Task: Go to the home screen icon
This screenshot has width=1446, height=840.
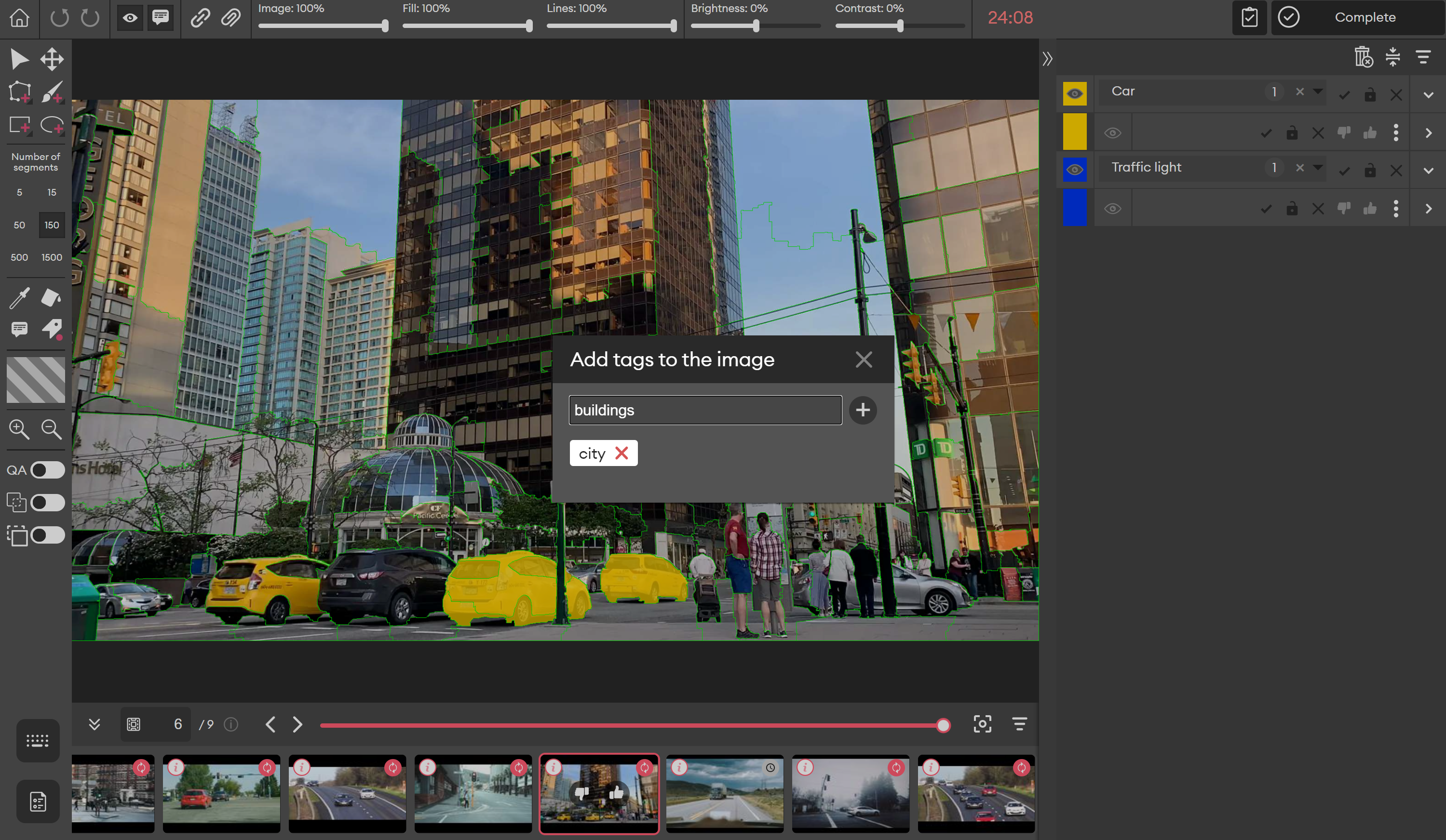Action: coord(19,18)
